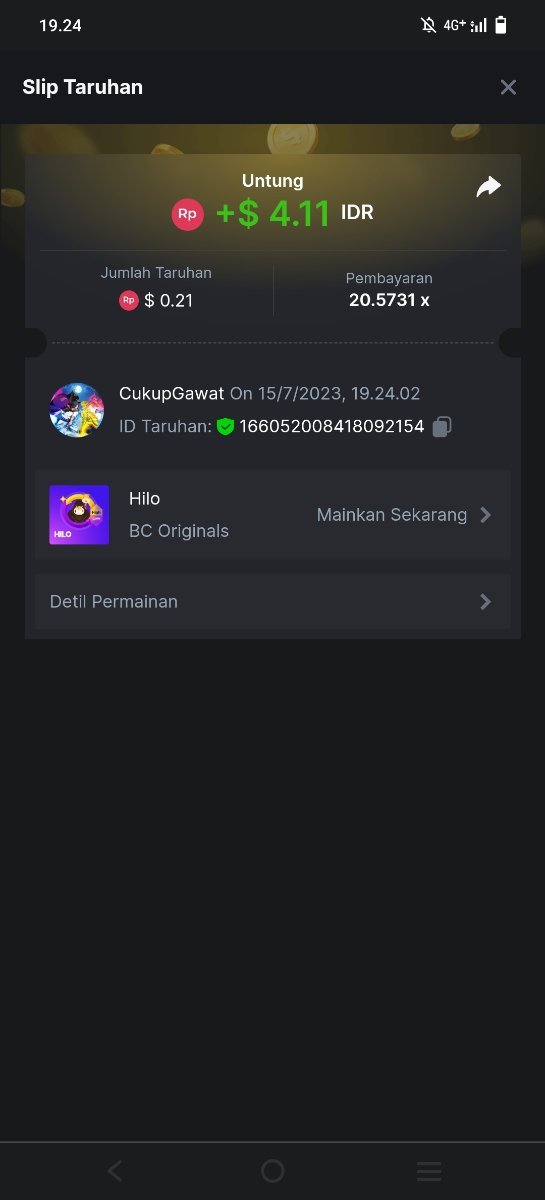Tap the bet ID number 166052008418092154
The image size is (545, 1200).
[x=331, y=427]
